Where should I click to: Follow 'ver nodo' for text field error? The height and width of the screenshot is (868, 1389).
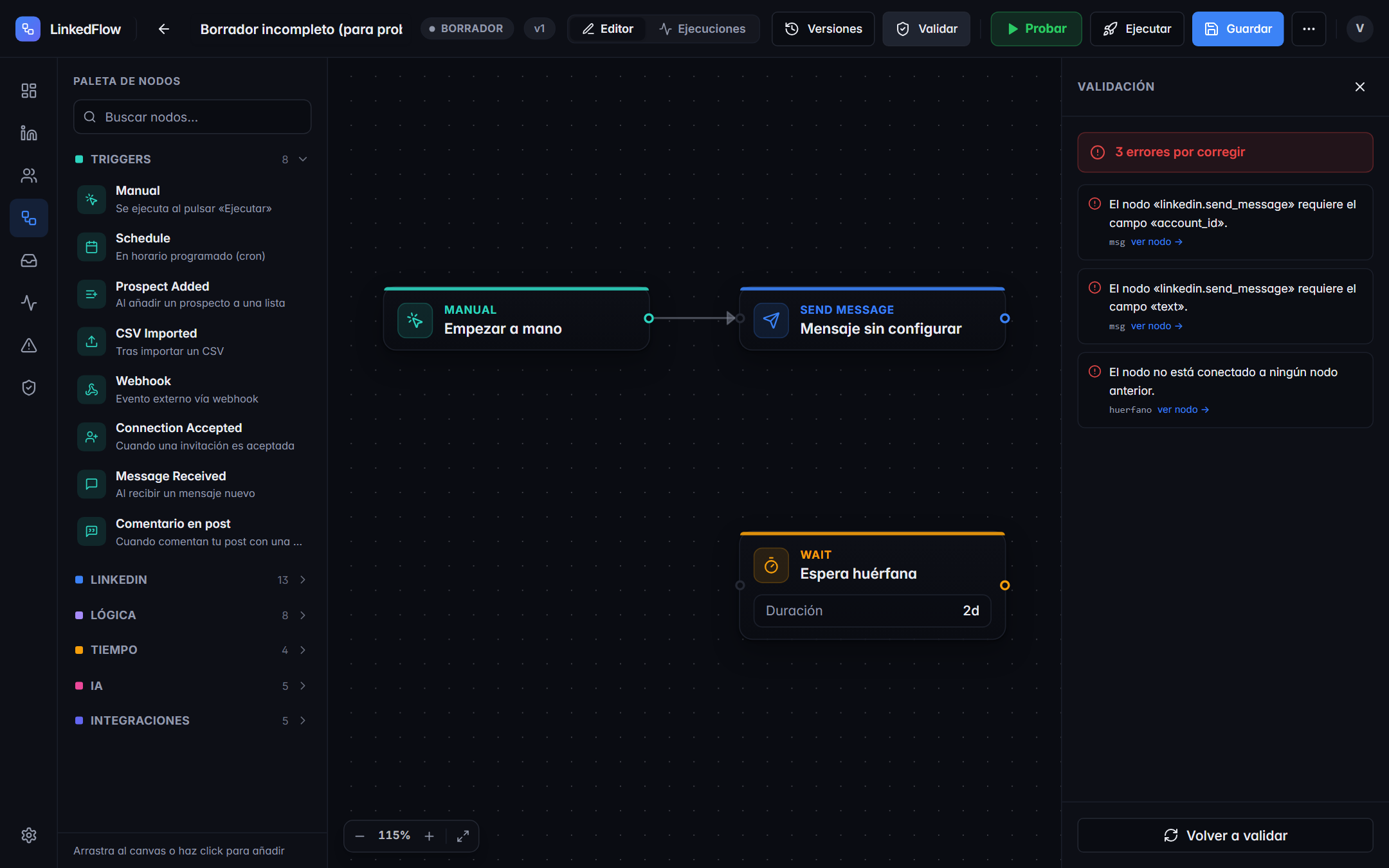pyautogui.click(x=1157, y=326)
